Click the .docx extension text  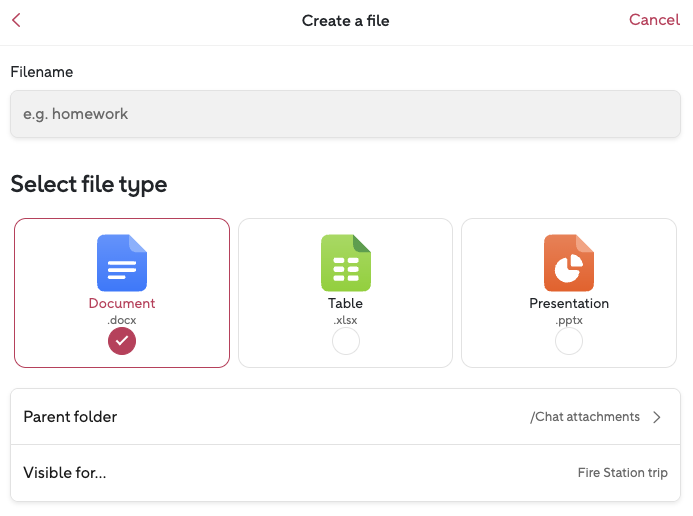[122, 319]
